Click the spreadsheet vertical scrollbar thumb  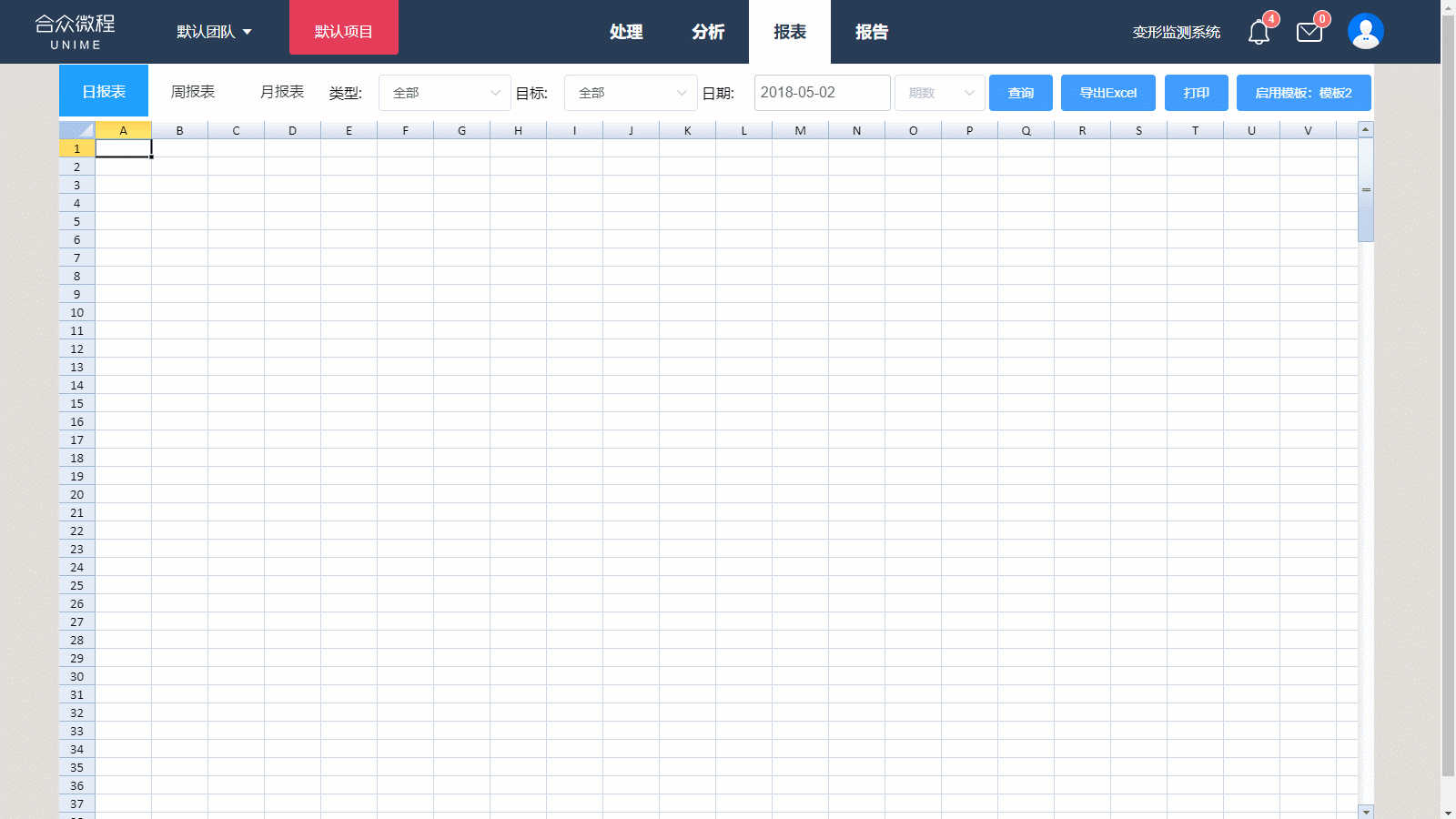[1366, 190]
